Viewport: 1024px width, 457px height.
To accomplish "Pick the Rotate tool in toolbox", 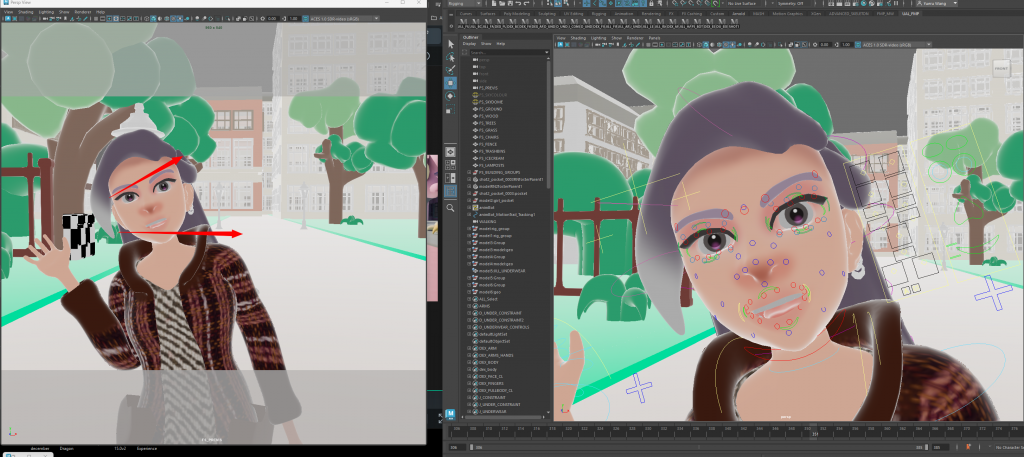I will 451,96.
